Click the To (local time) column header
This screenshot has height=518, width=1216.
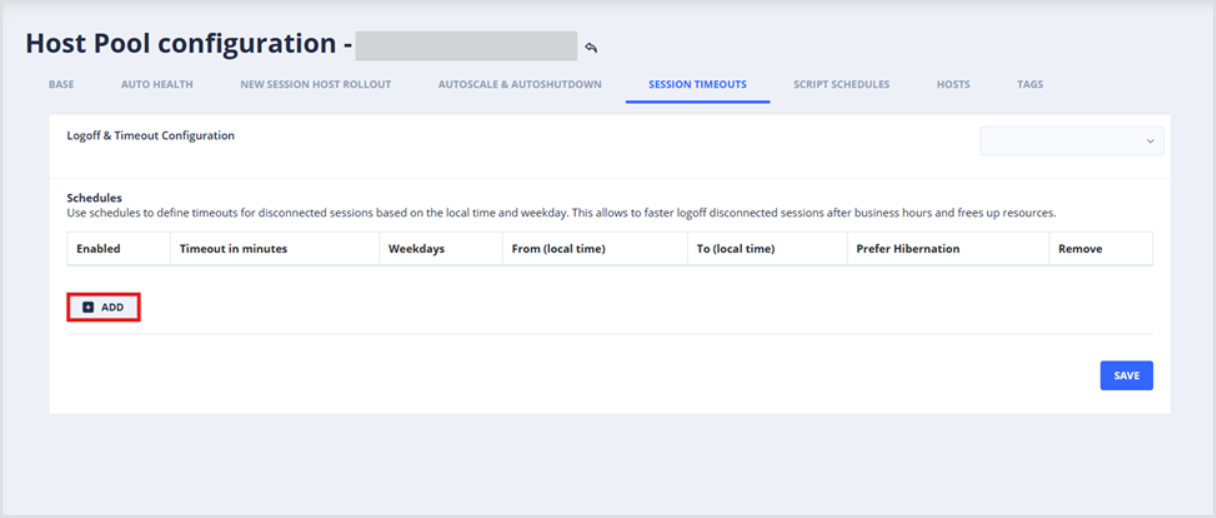click(735, 249)
